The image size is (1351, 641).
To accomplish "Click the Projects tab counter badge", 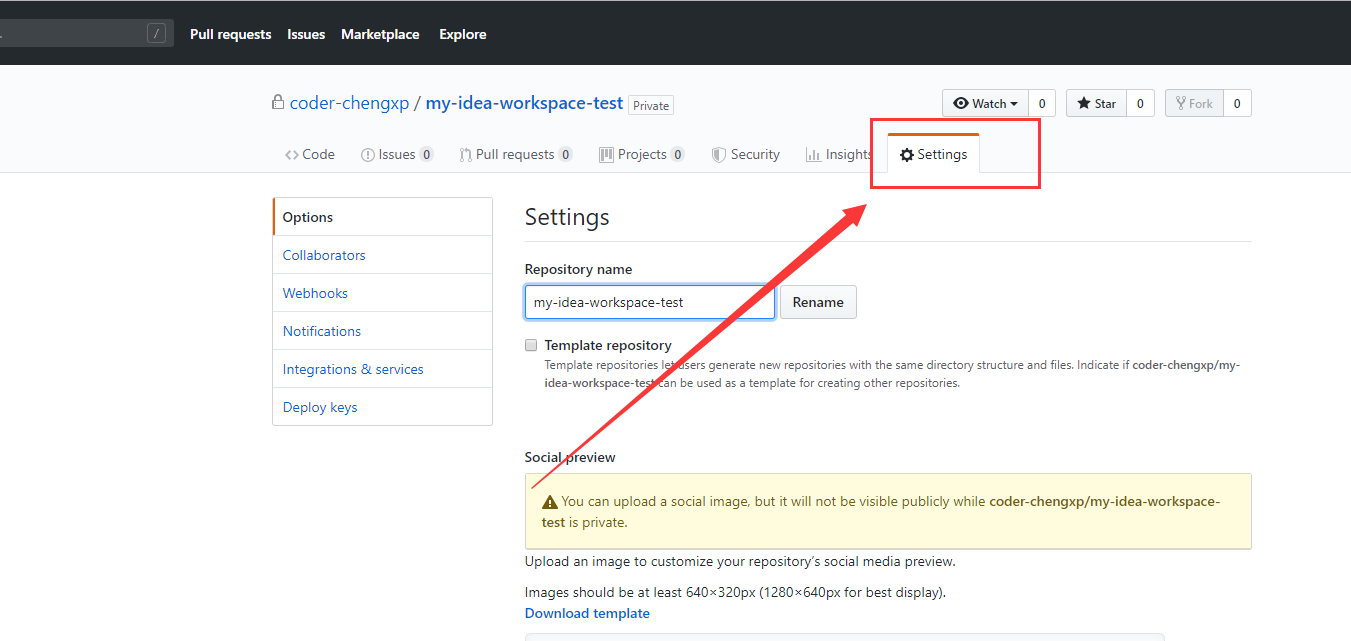I will [x=677, y=155].
